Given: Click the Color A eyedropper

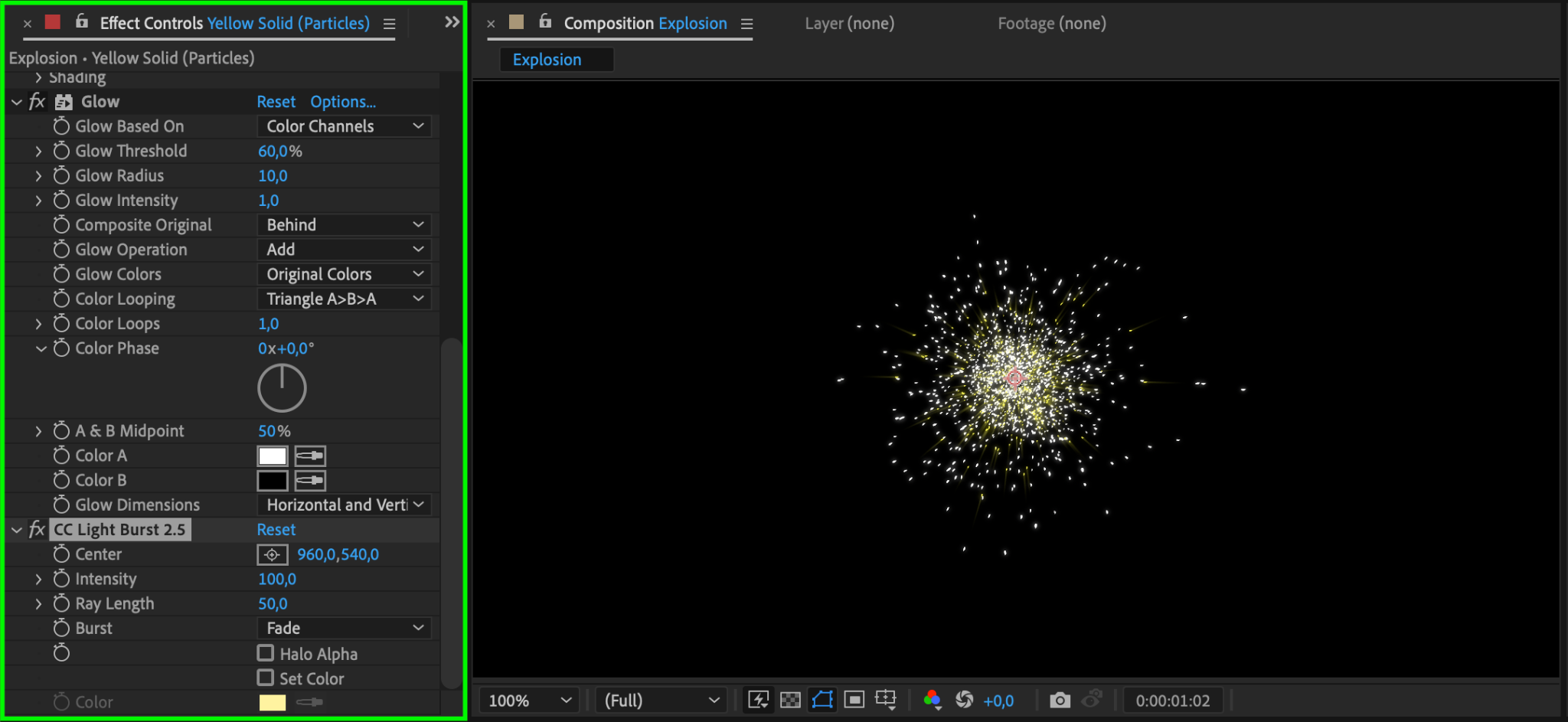Looking at the screenshot, I should coord(310,456).
